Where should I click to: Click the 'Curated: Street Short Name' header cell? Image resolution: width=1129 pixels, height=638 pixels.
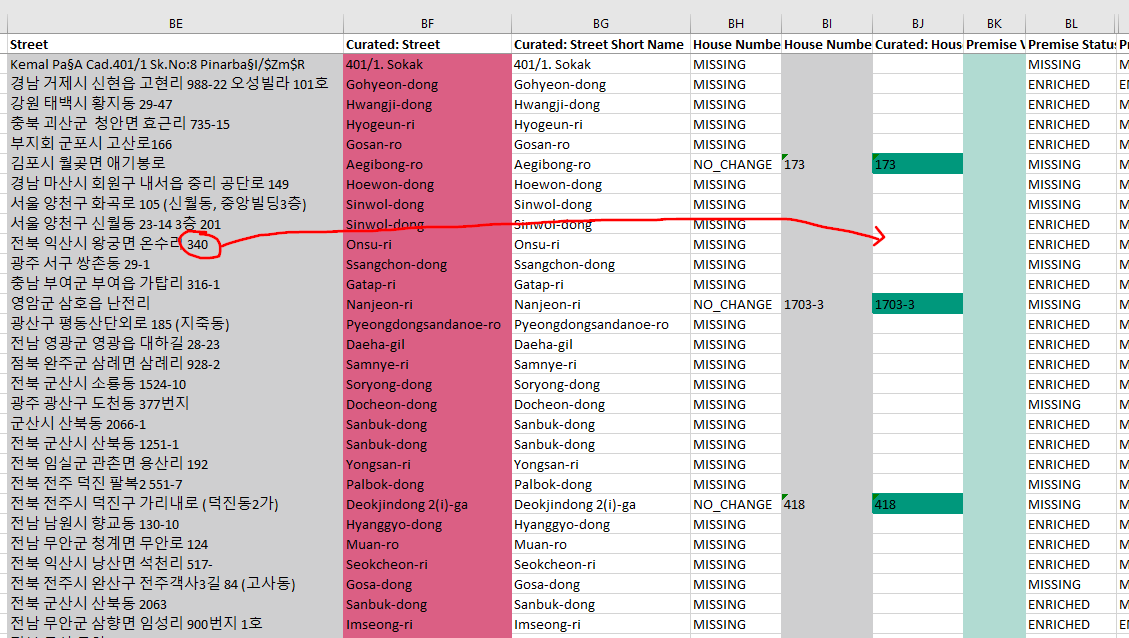click(x=600, y=44)
